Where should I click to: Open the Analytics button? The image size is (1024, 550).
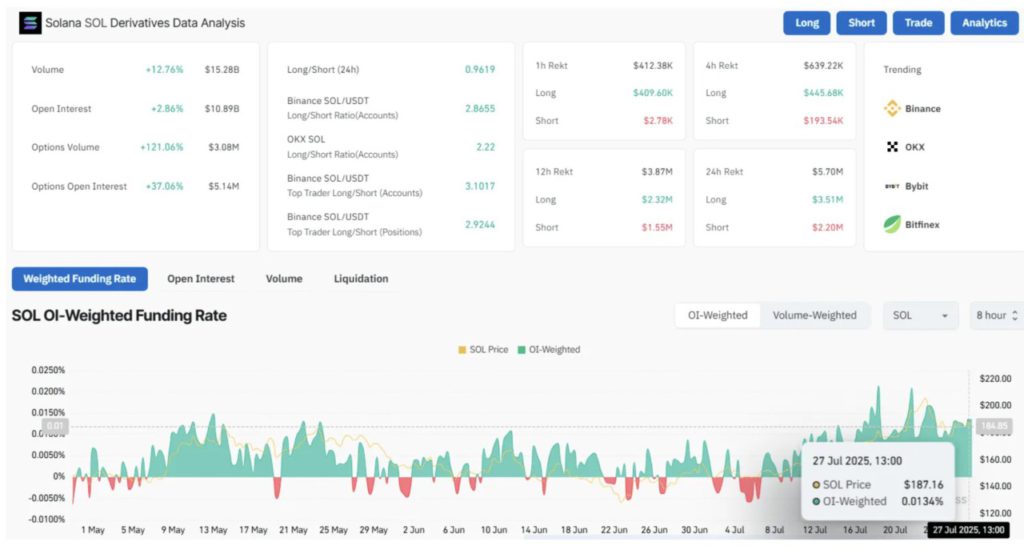[x=984, y=23]
